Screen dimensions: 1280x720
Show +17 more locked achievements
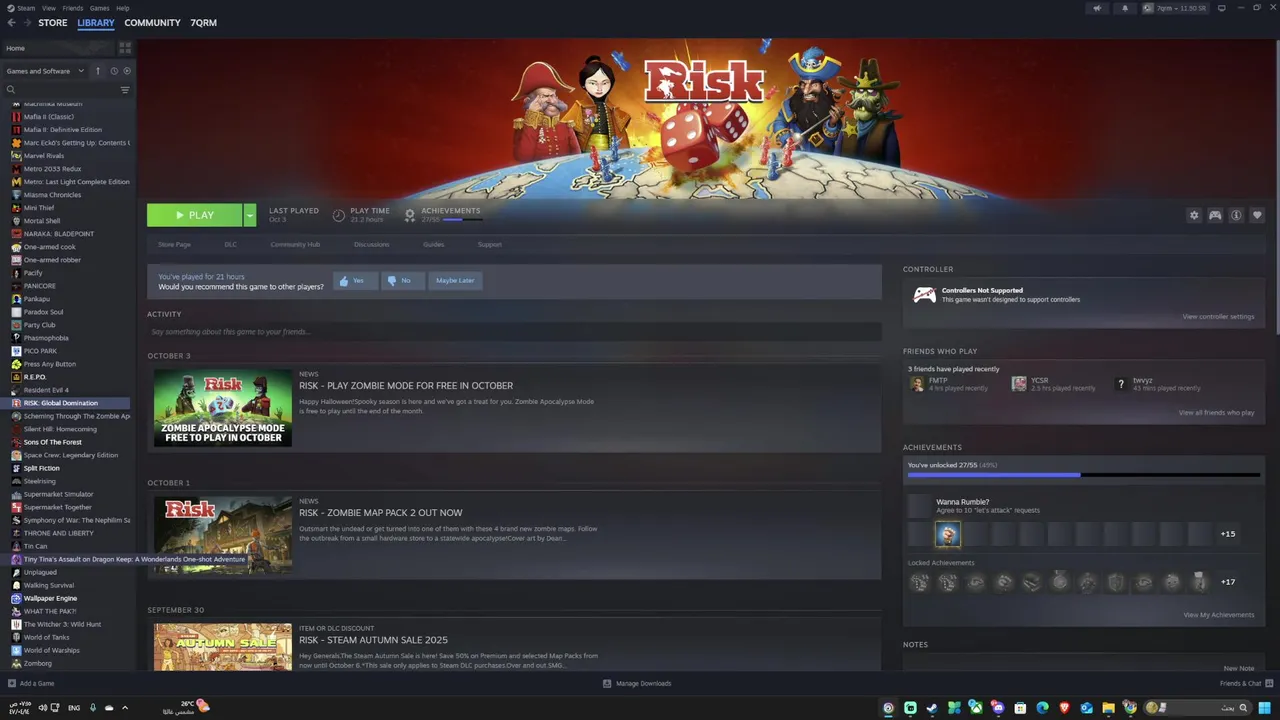(x=1228, y=582)
